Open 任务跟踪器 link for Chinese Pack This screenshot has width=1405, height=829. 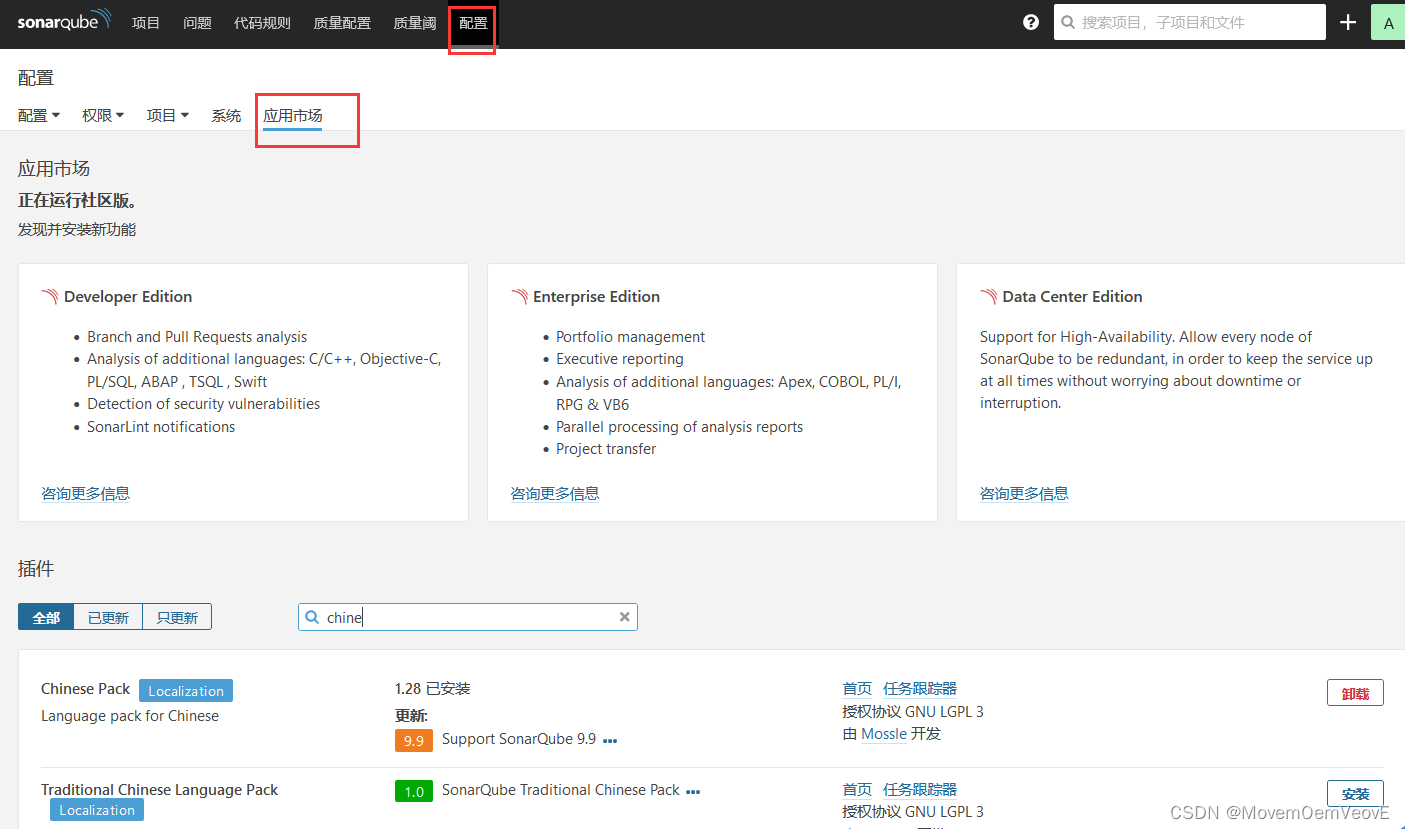click(x=920, y=688)
